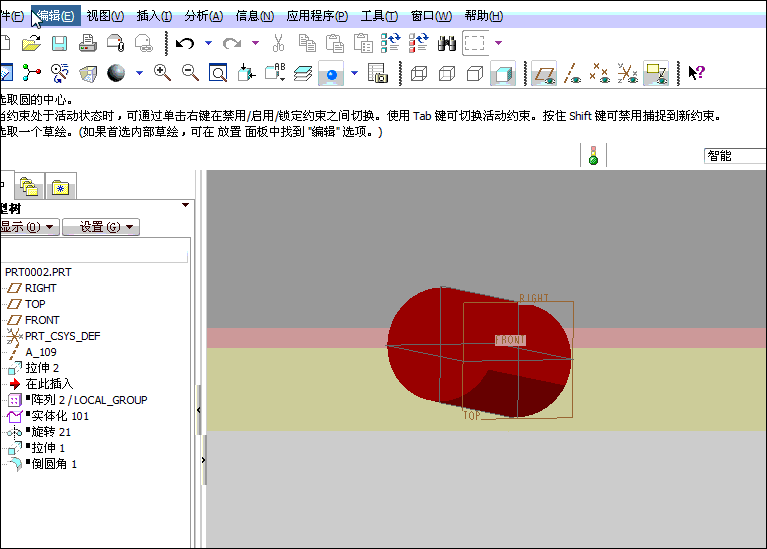Open the 智能 selection filter combo box
Screen dimensions: 767x549
click(x=735, y=156)
